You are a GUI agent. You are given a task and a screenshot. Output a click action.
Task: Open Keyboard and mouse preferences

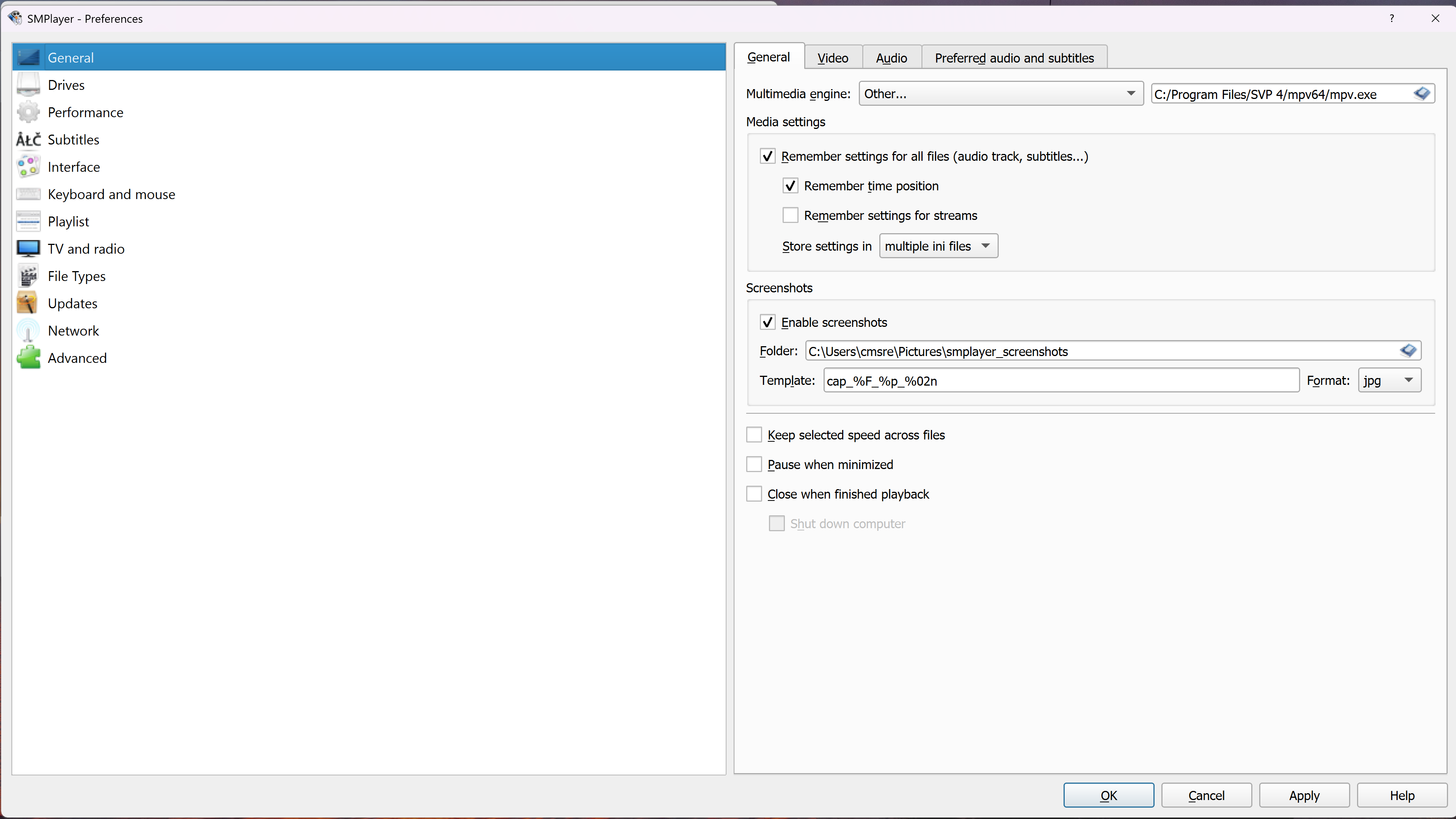point(369,194)
